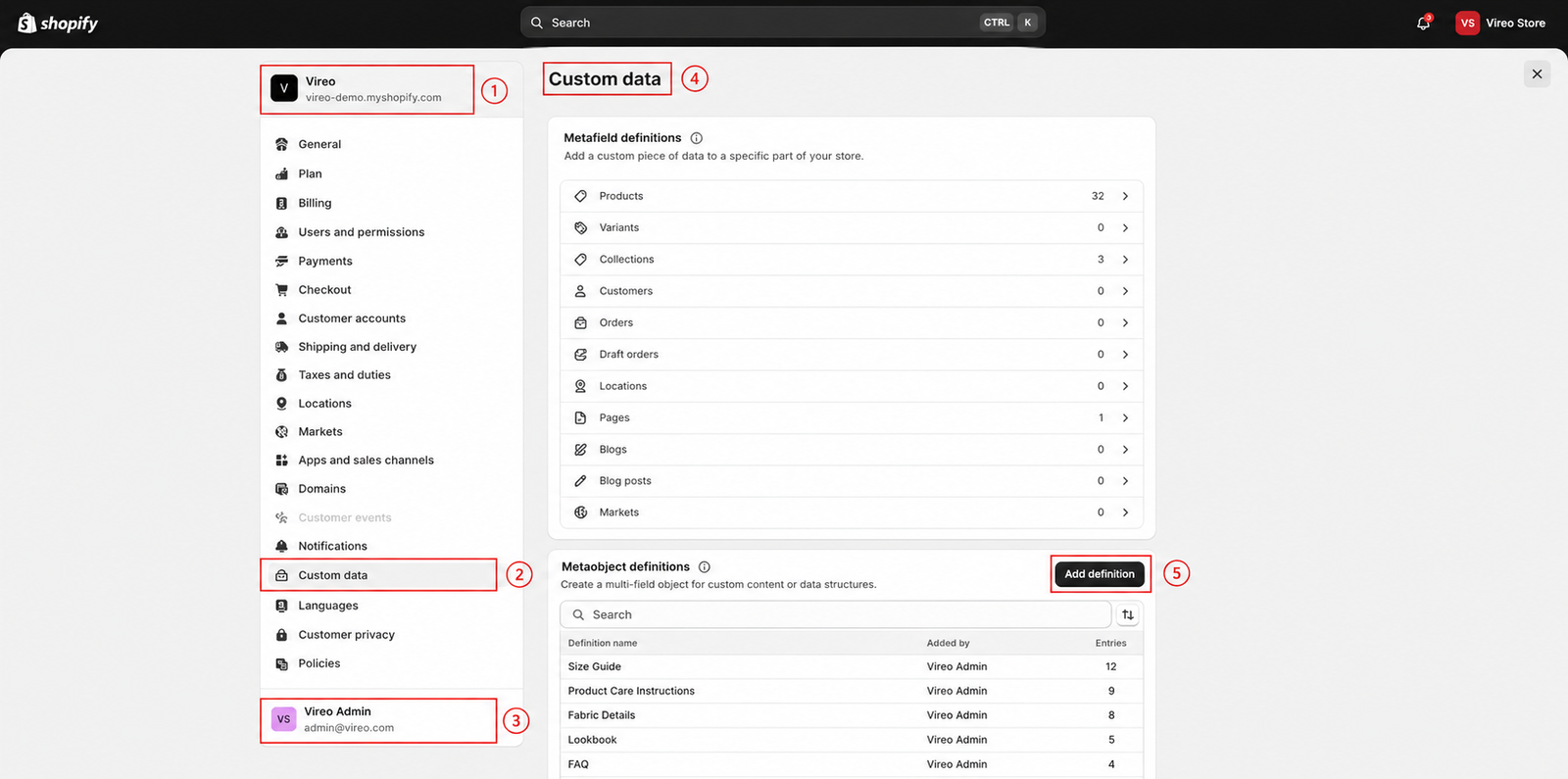Image resolution: width=1568 pixels, height=779 pixels.
Task: Expand Blog posts metafield chevron
Action: click(x=1125, y=481)
